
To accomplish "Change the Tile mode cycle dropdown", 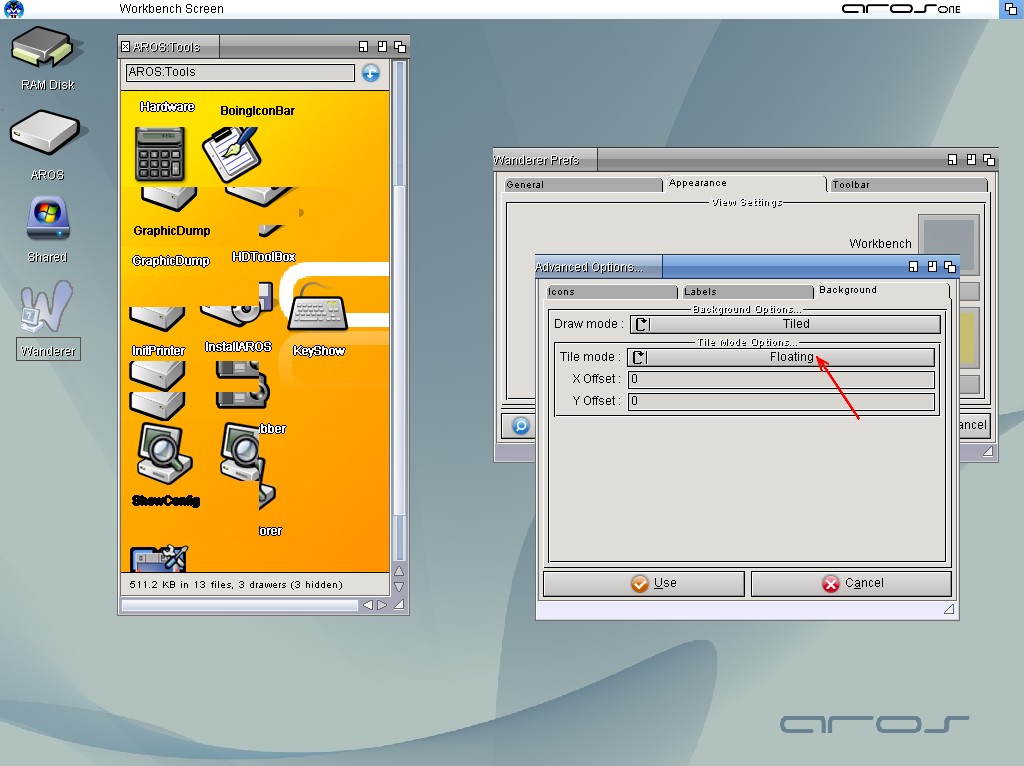I will point(781,357).
